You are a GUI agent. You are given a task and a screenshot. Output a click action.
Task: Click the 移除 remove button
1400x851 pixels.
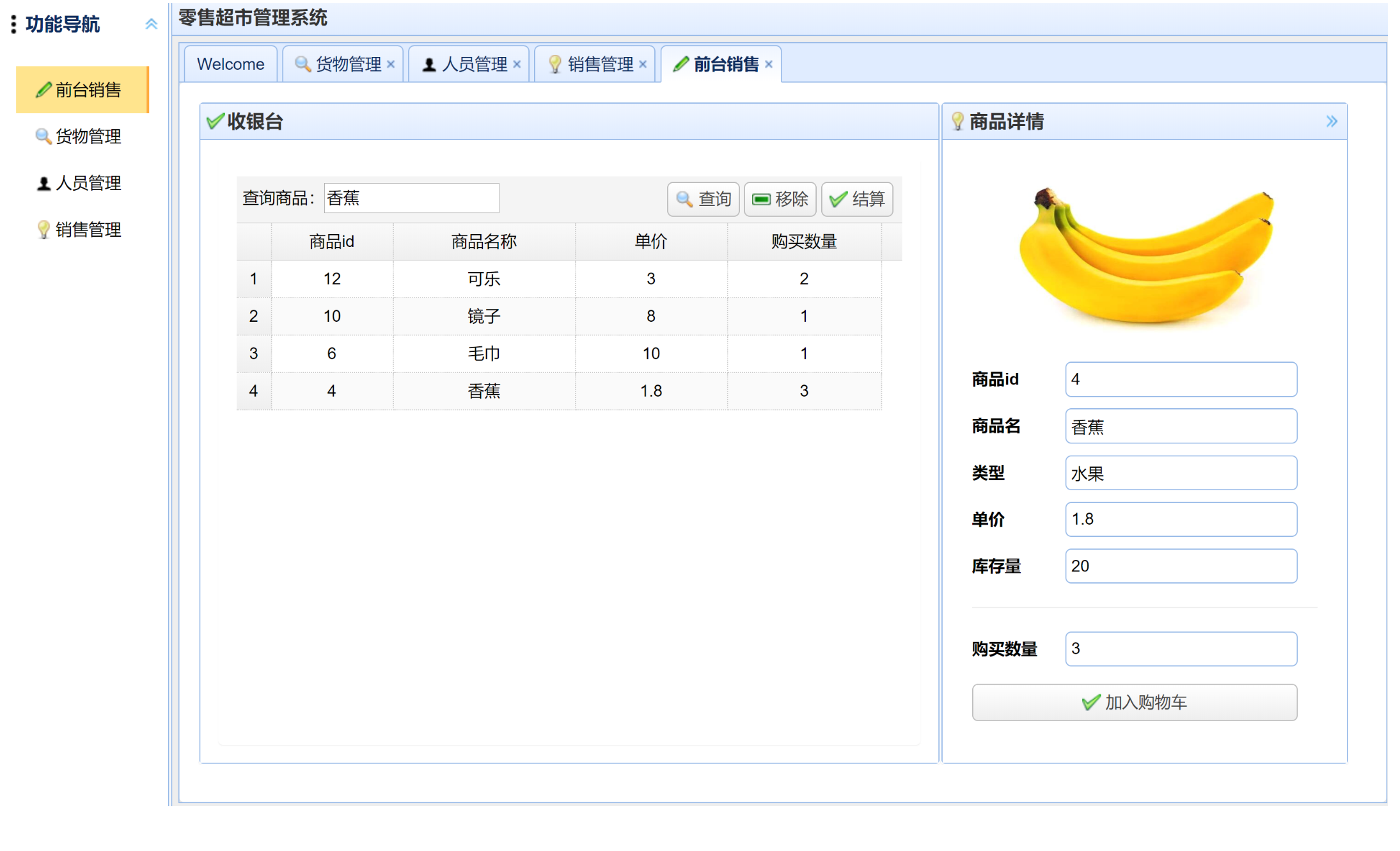click(x=780, y=199)
